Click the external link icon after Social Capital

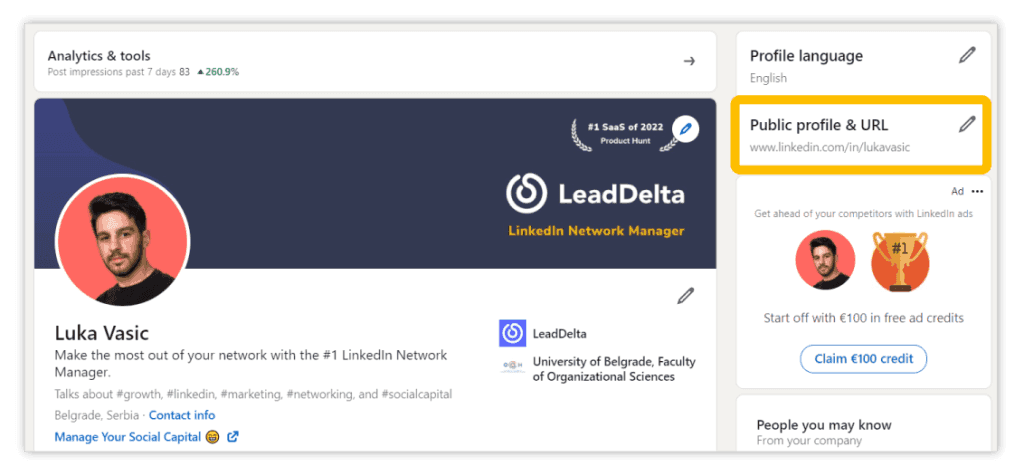(x=232, y=437)
